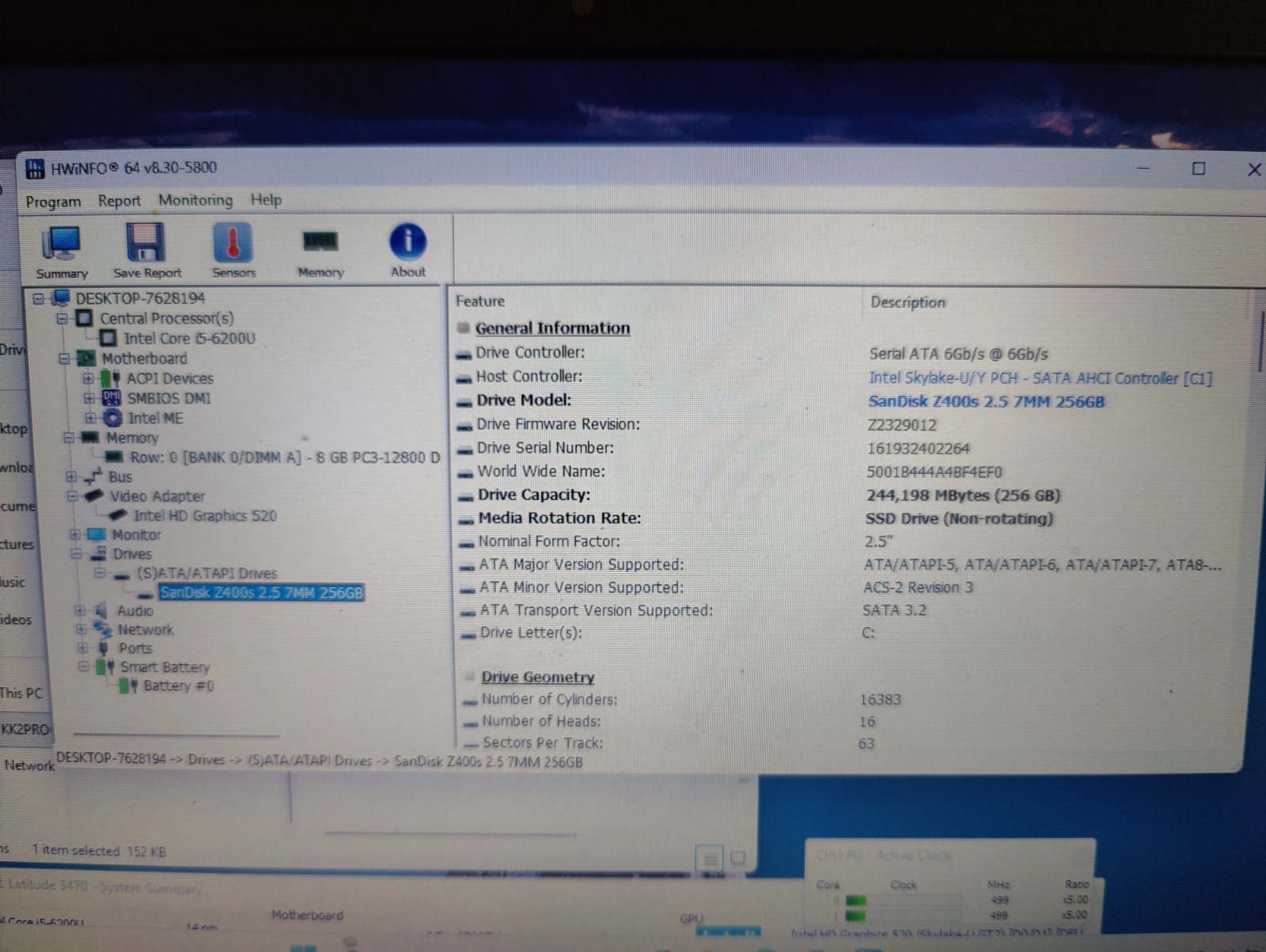Click the General Information section heading
Viewport: 1266px width, 952px height.
(552, 328)
